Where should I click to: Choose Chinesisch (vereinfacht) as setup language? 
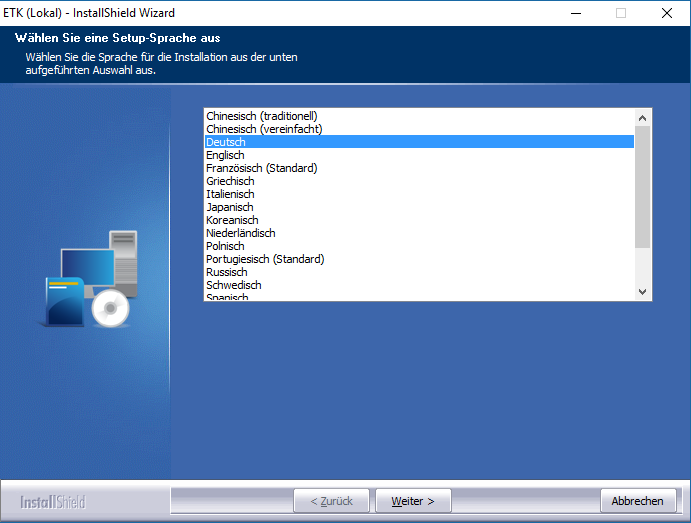[x=264, y=129]
